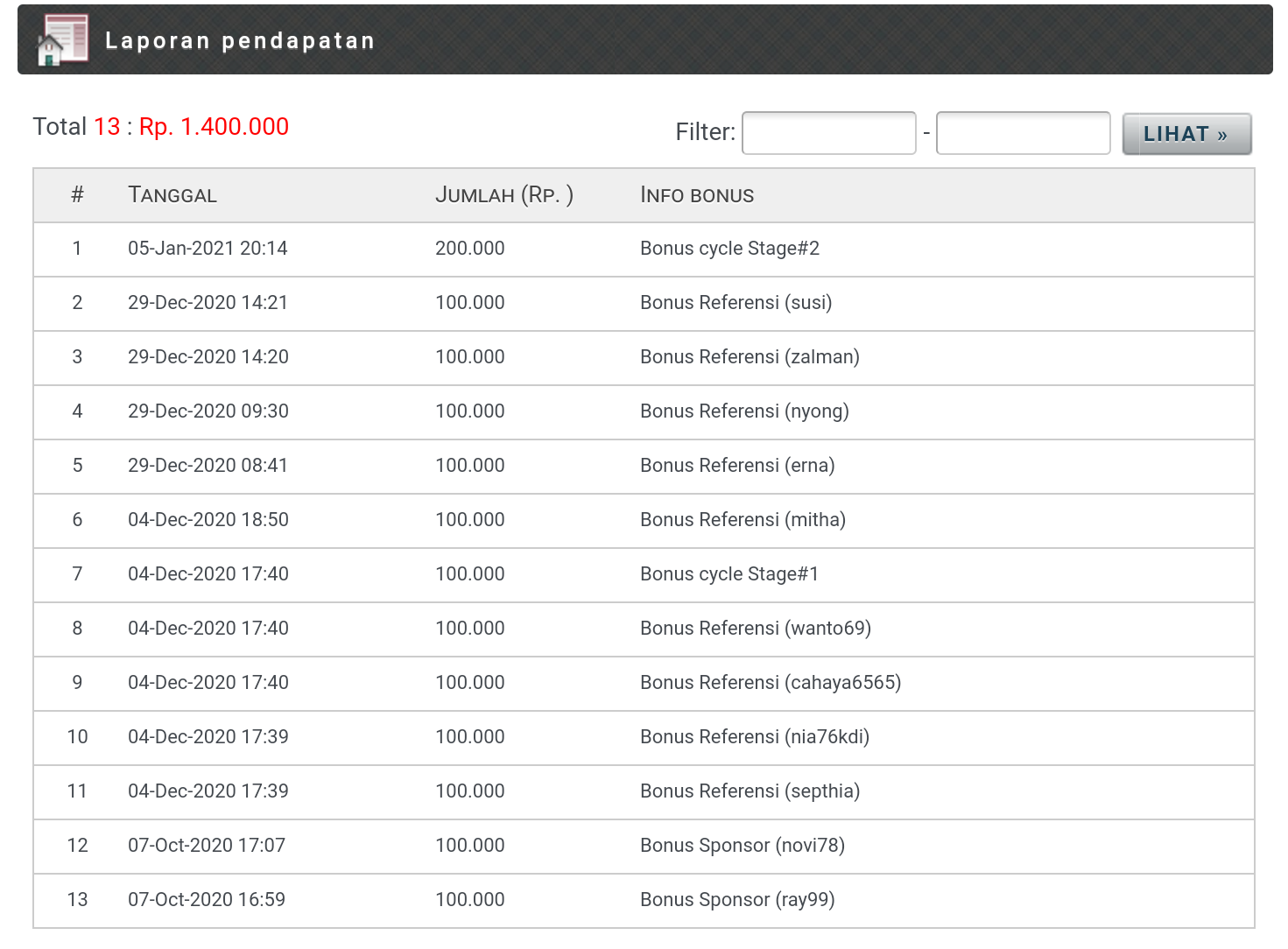Select date 29-Dec-2020 08:41
Viewport: 1288px width, 949px height.
(x=208, y=466)
